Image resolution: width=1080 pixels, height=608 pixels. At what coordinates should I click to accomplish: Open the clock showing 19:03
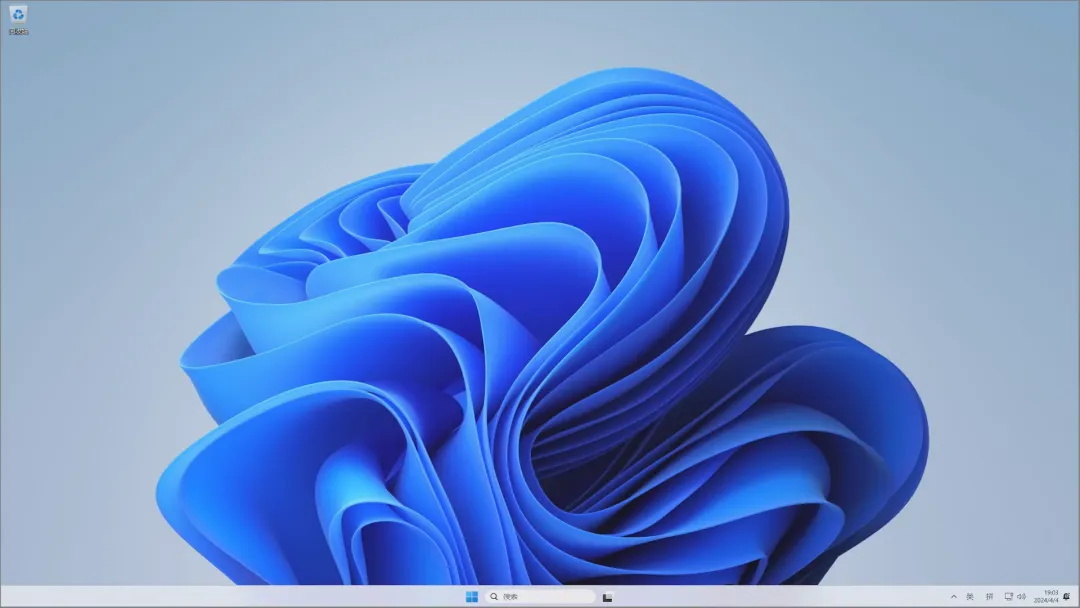(x=1046, y=596)
